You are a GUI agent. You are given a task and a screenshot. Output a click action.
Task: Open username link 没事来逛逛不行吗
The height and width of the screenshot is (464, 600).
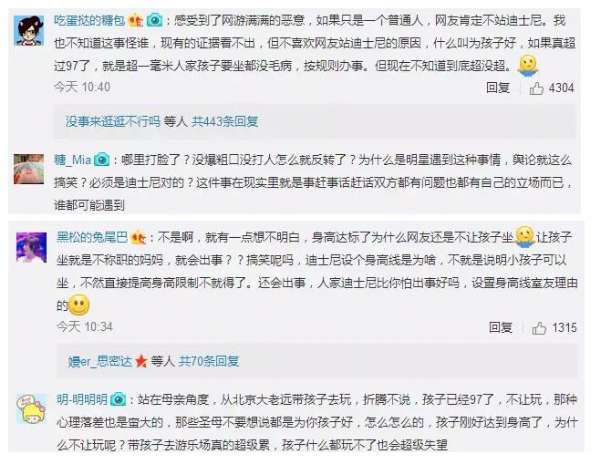pyautogui.click(x=112, y=122)
